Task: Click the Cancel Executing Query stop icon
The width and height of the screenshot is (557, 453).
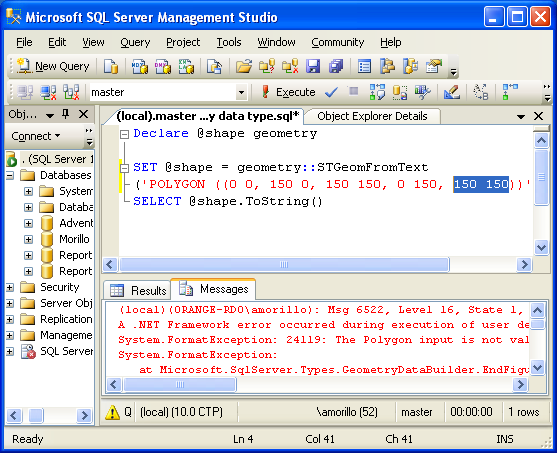Action: click(x=353, y=92)
